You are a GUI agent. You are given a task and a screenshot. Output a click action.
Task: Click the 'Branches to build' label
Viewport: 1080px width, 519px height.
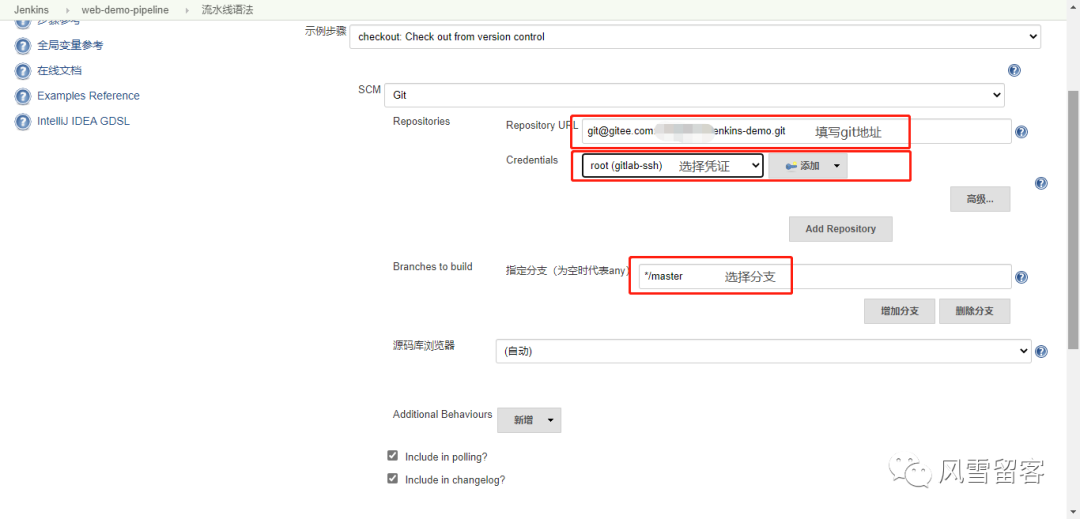point(433,266)
